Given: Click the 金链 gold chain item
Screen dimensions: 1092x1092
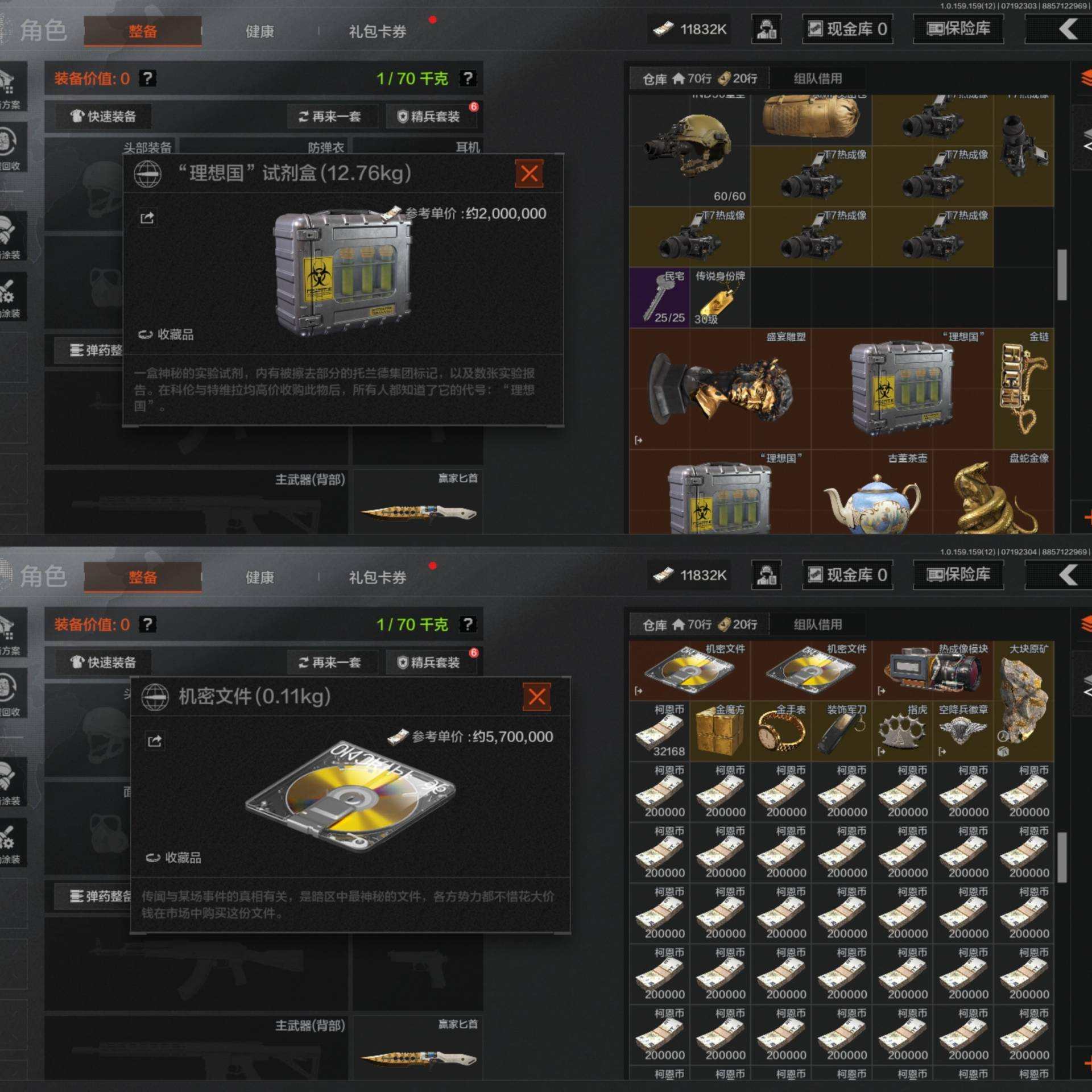Looking at the screenshot, I should (x=1024, y=389).
